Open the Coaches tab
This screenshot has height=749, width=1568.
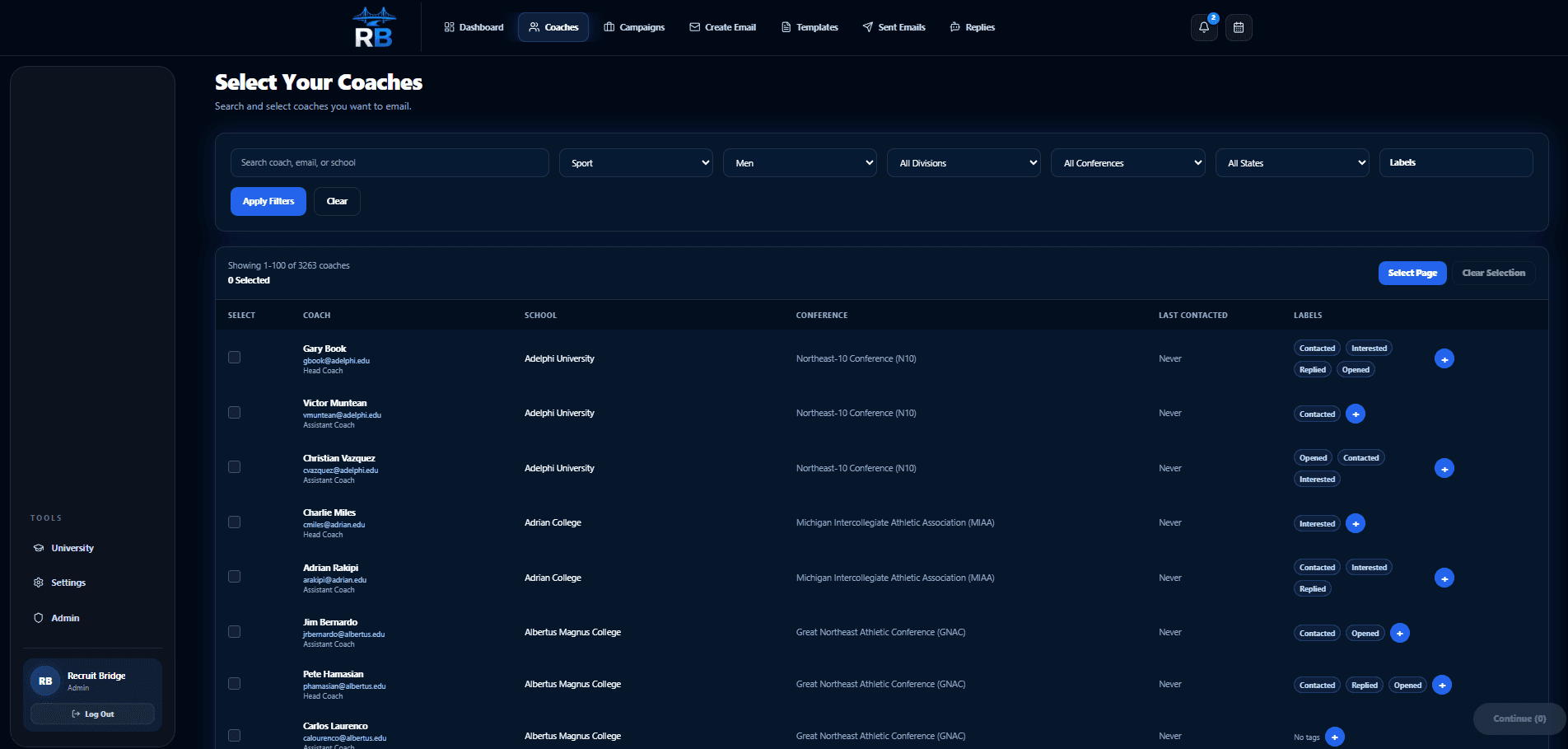(553, 27)
